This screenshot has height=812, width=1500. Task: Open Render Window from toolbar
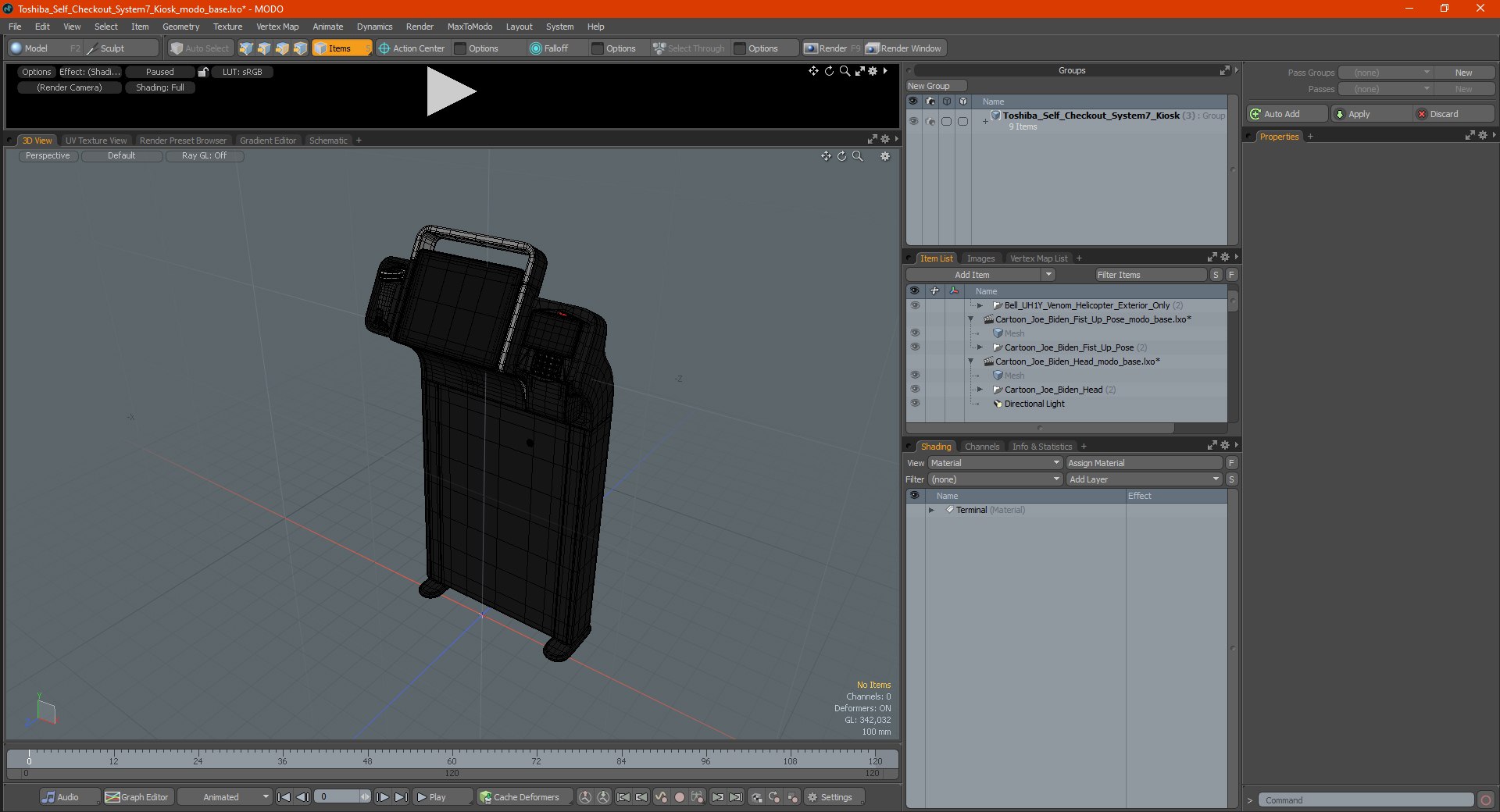click(x=905, y=48)
